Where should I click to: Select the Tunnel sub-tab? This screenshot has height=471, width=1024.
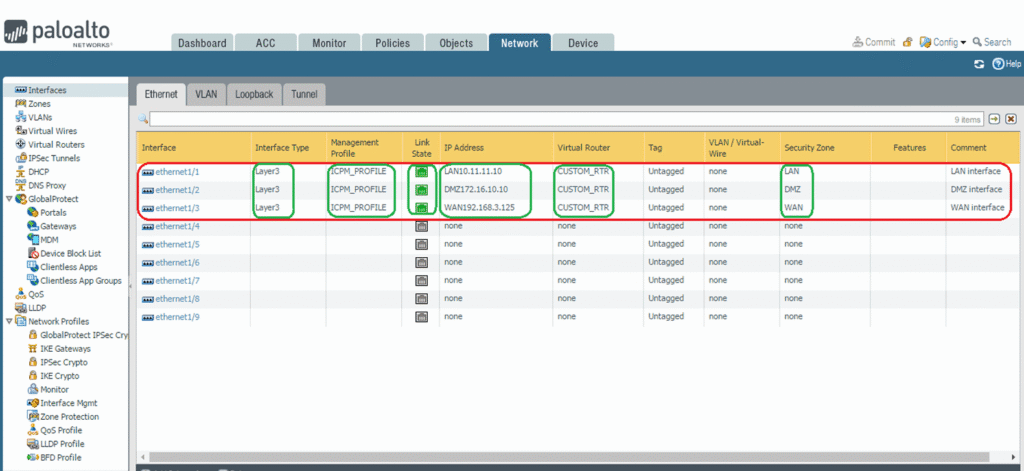click(304, 94)
